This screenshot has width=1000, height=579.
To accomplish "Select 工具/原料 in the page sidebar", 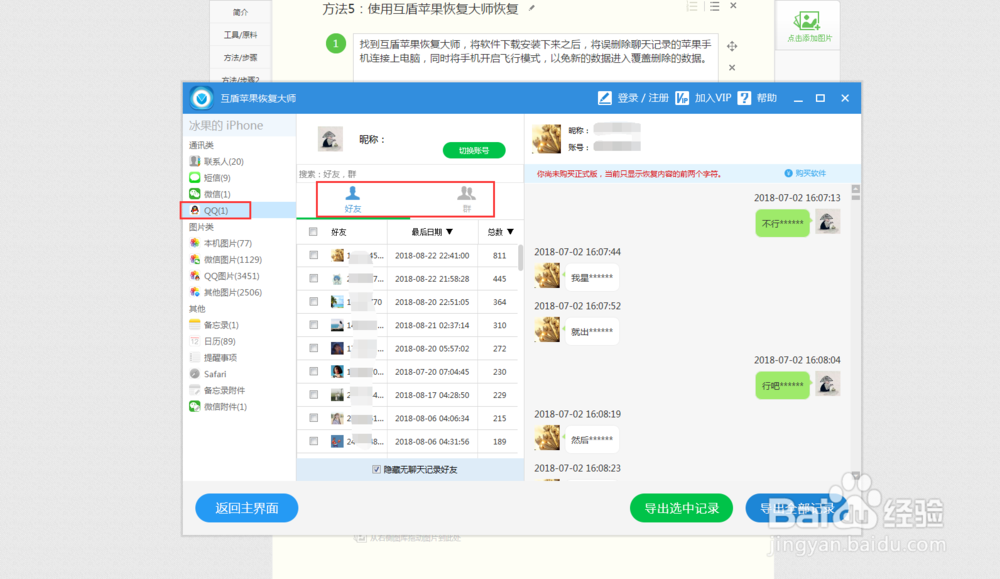I will 240,35.
